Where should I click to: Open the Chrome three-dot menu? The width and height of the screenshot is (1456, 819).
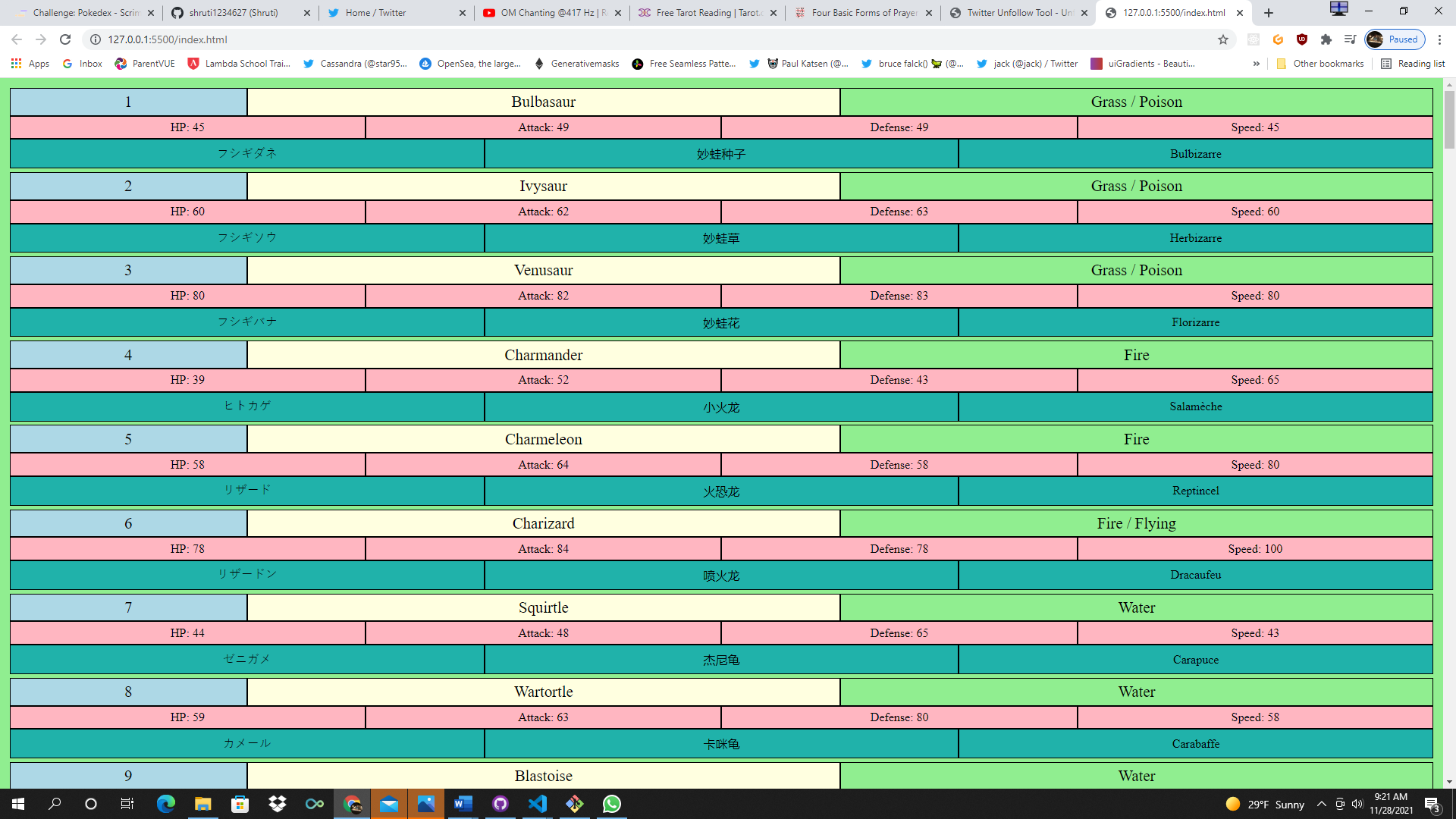pos(1439,39)
